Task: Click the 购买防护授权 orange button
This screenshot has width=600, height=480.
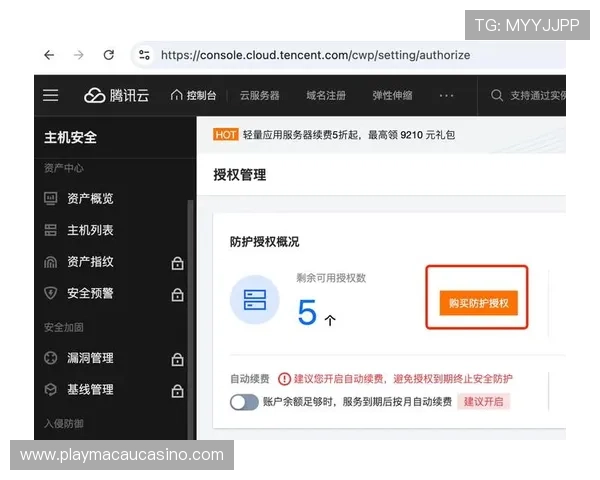Action: [x=479, y=303]
